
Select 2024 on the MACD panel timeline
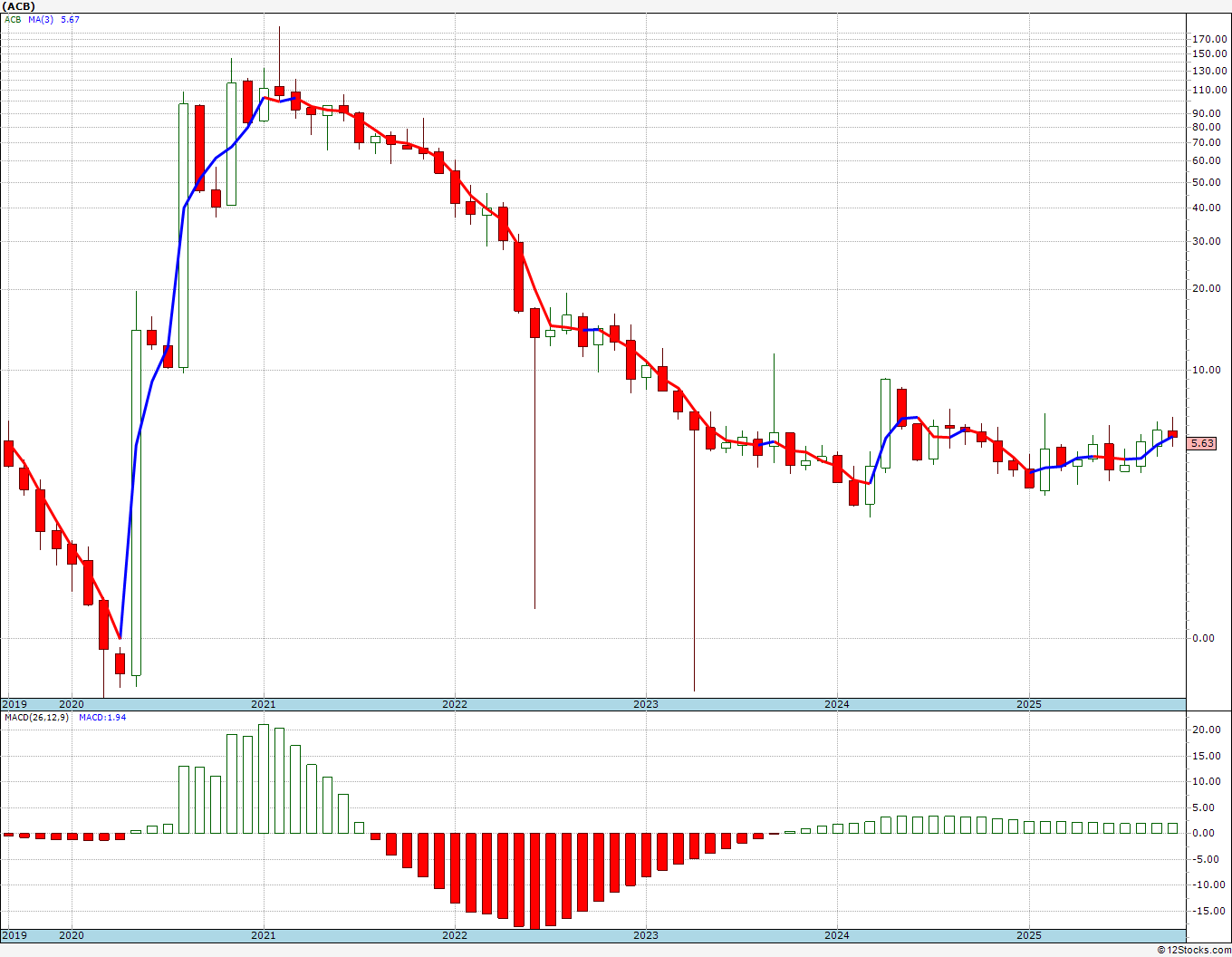point(837,935)
